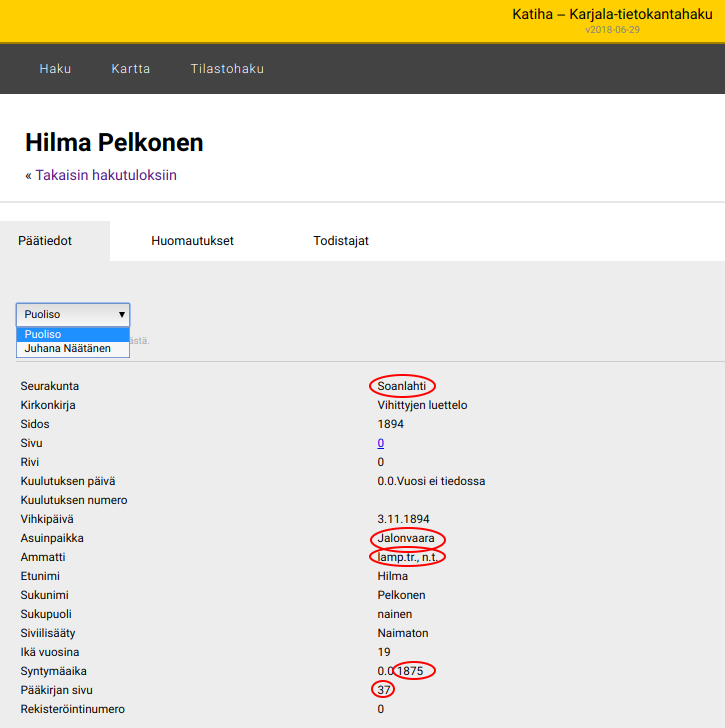The height and width of the screenshot is (728, 725).
Task: Click the Hilma Pelkonen page heading
Action: click(x=114, y=143)
